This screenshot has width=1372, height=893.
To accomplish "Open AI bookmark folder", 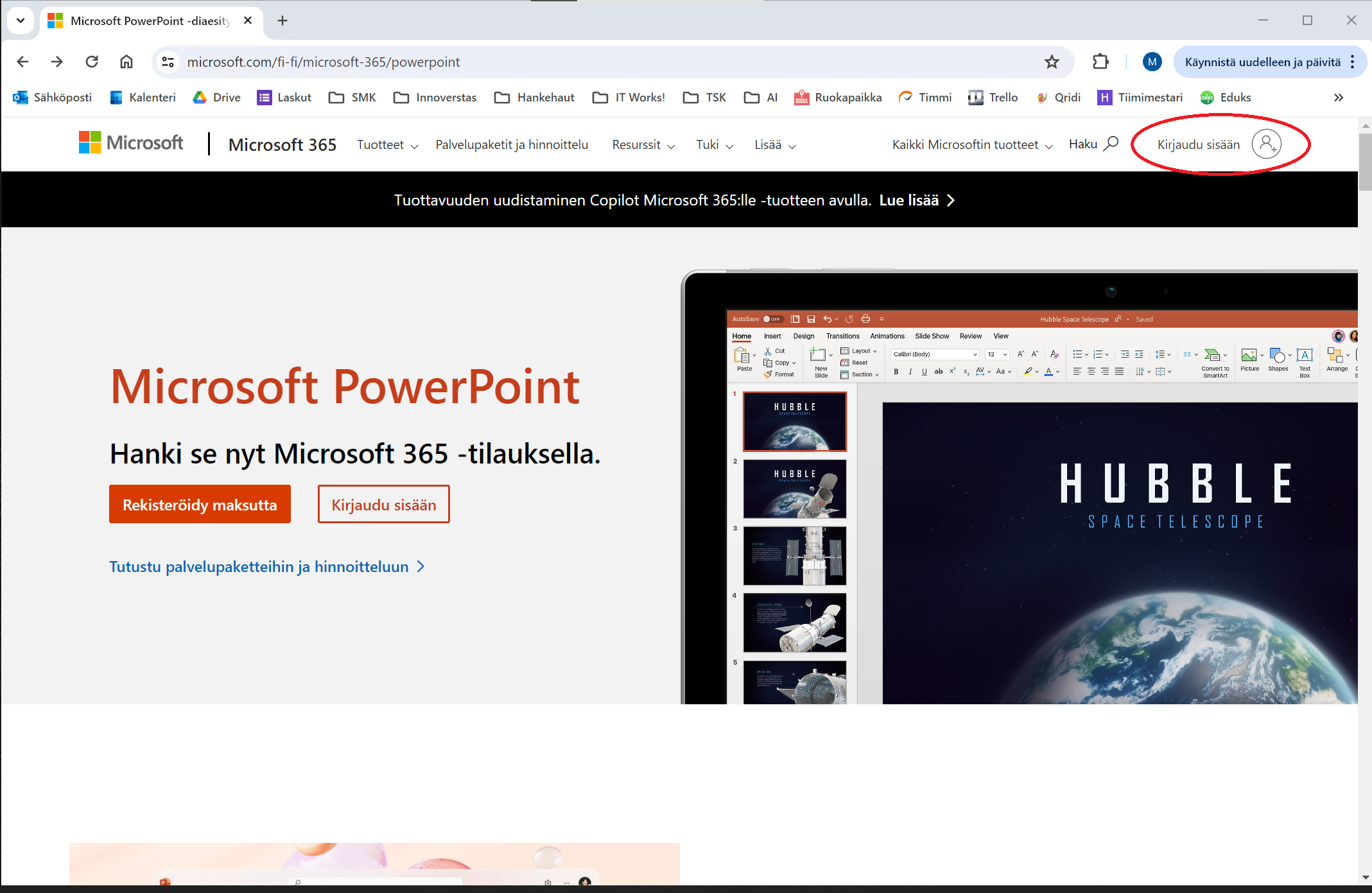I will point(761,98).
